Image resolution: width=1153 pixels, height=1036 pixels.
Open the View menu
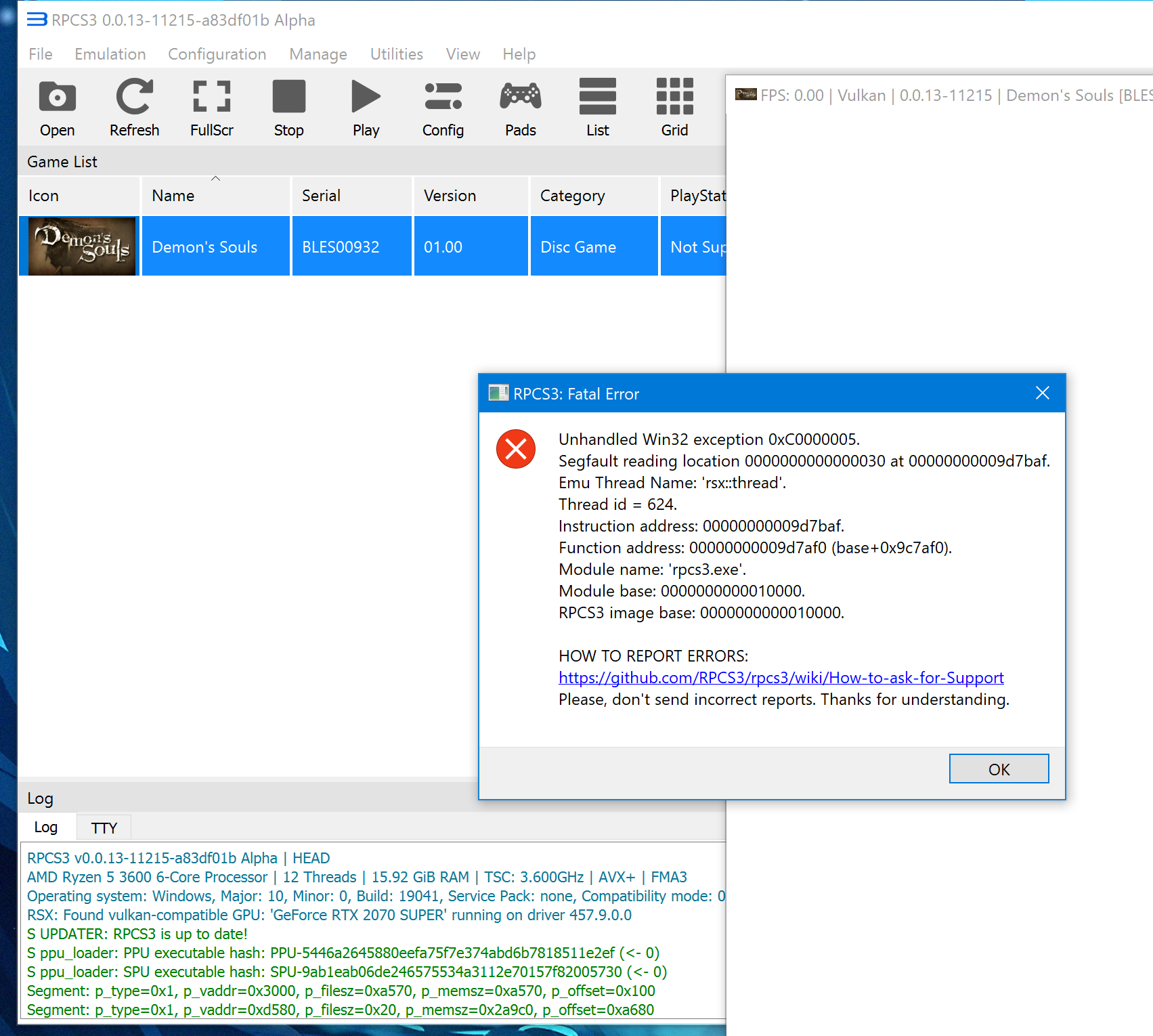[463, 54]
